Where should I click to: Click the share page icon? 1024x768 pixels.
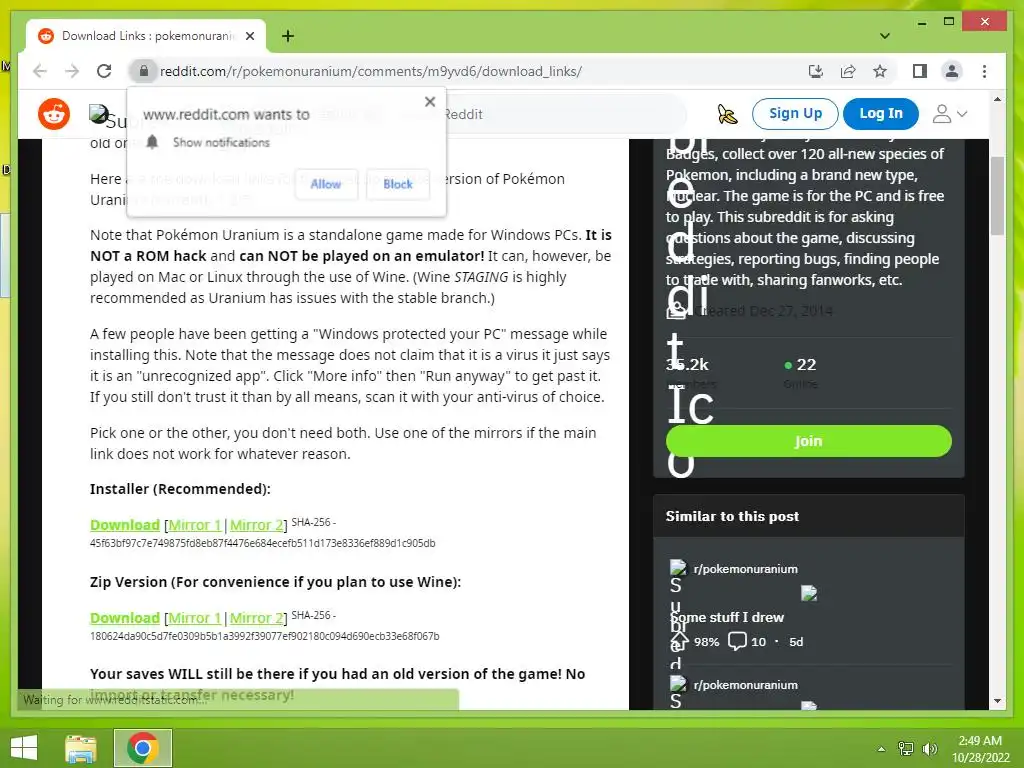coord(848,71)
